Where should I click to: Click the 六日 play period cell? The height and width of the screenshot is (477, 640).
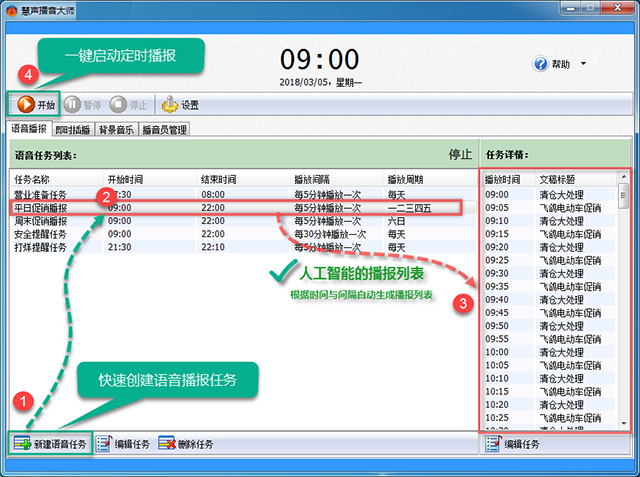[x=396, y=221]
